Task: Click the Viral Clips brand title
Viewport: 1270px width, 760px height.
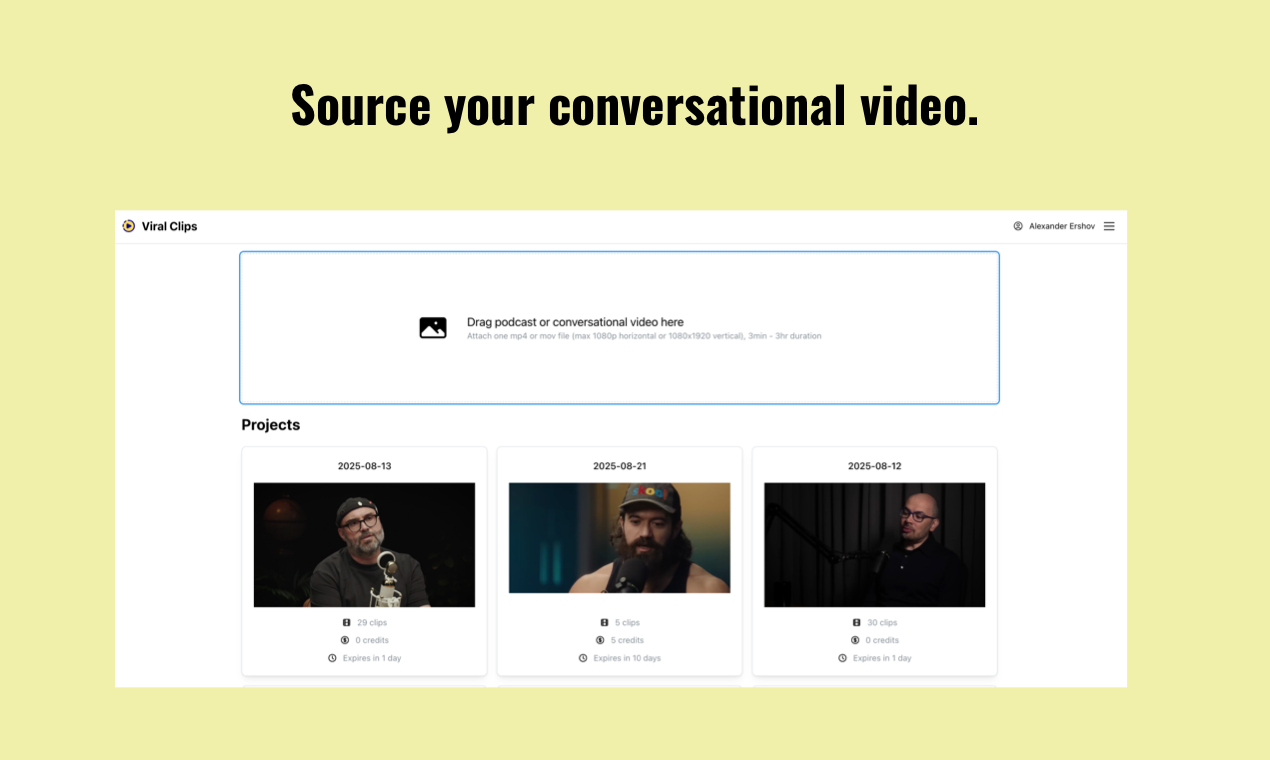Action: tap(170, 226)
